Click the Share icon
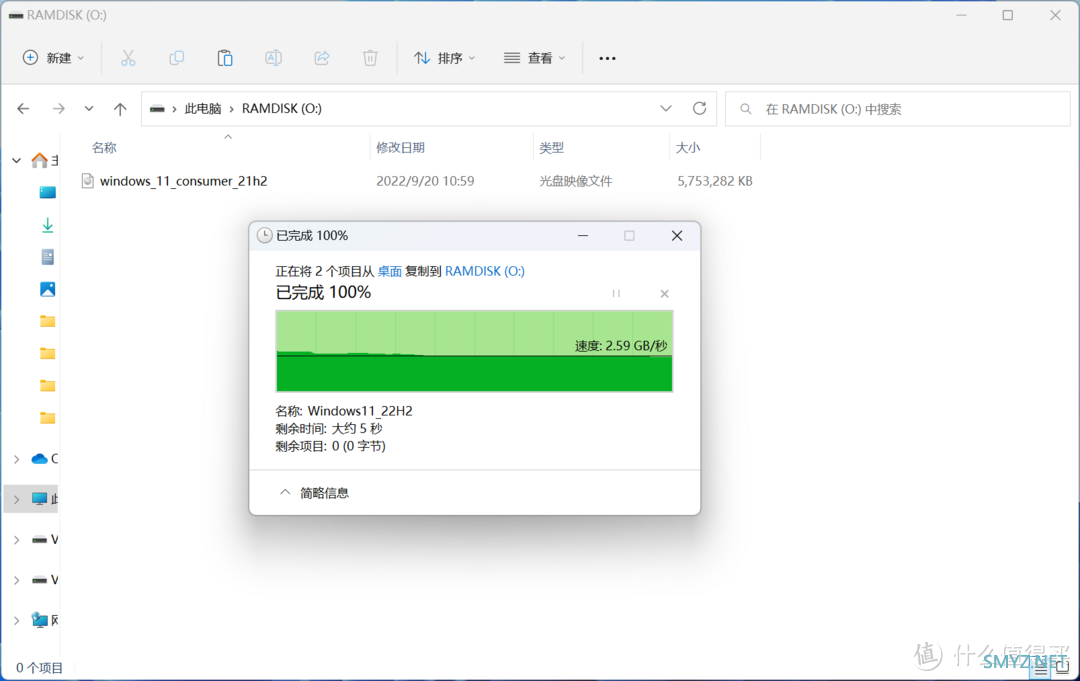The width and height of the screenshot is (1080, 681). pyautogui.click(x=322, y=58)
